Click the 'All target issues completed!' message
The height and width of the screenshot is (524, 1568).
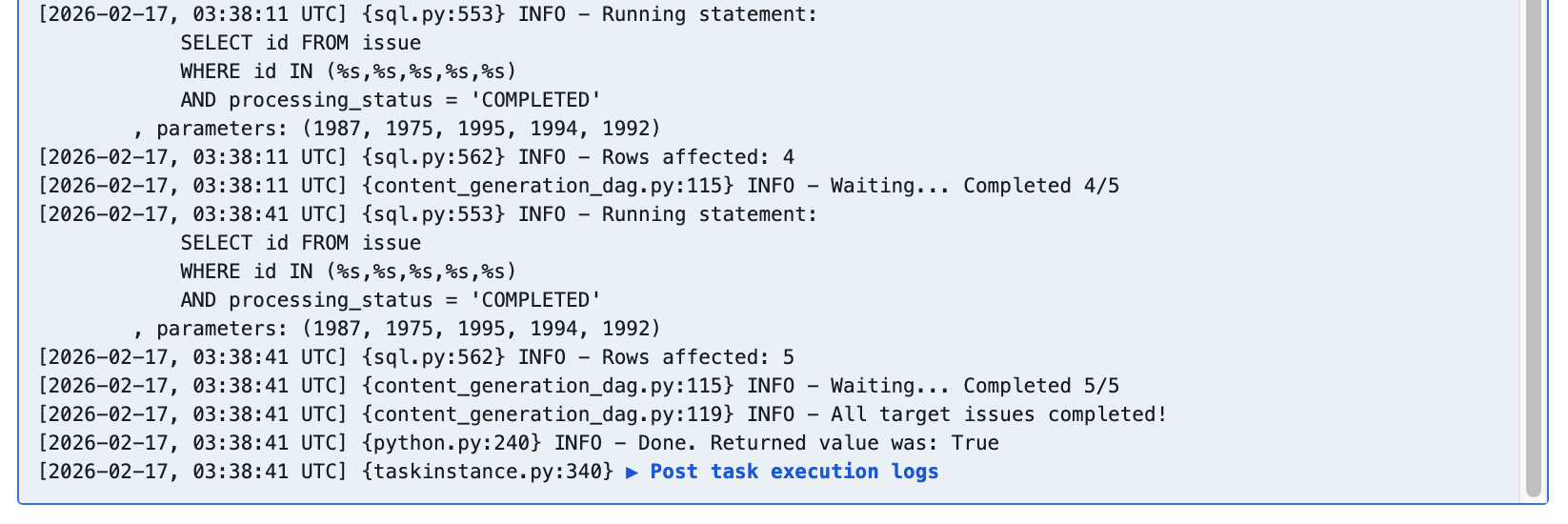997,415
